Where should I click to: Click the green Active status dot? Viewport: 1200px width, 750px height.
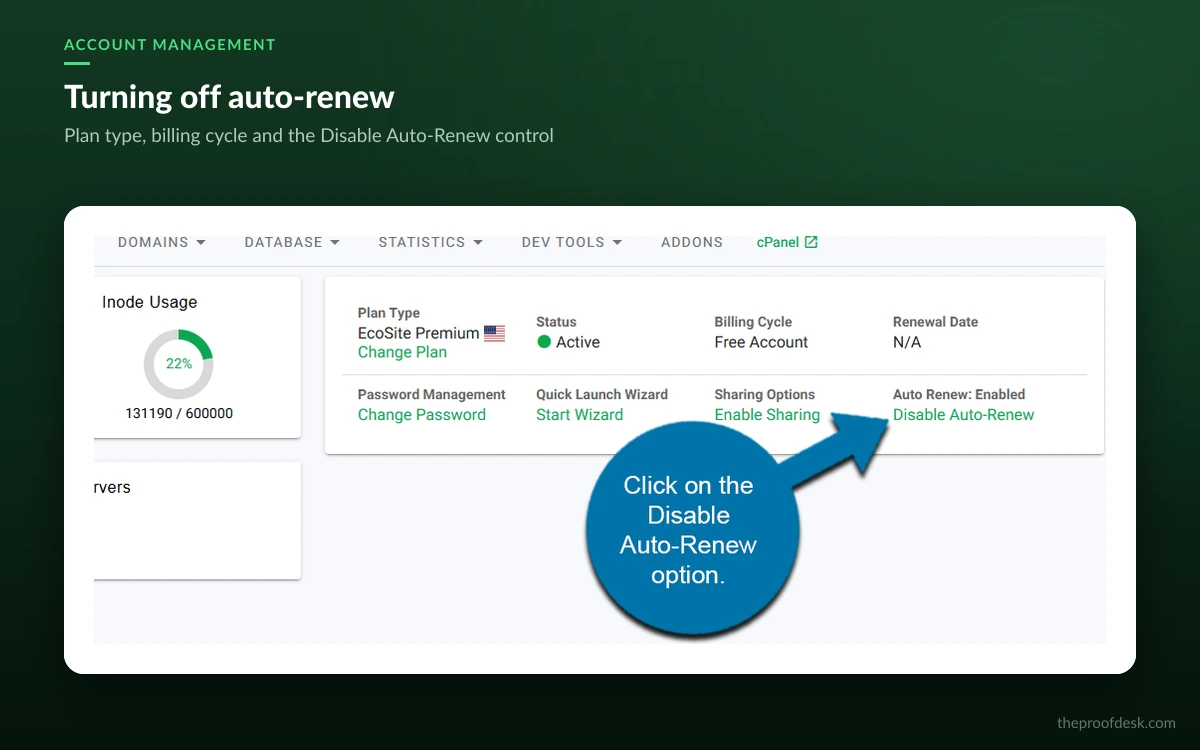coord(544,342)
